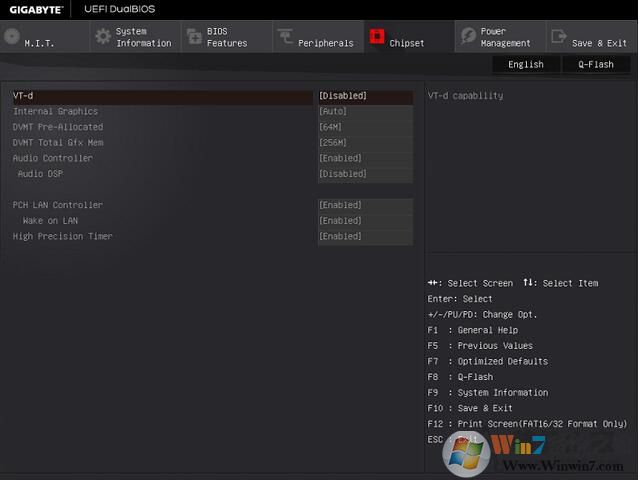The height and width of the screenshot is (480, 640).
Task: Select the High Precision Timer row
Action: [x=63, y=236]
